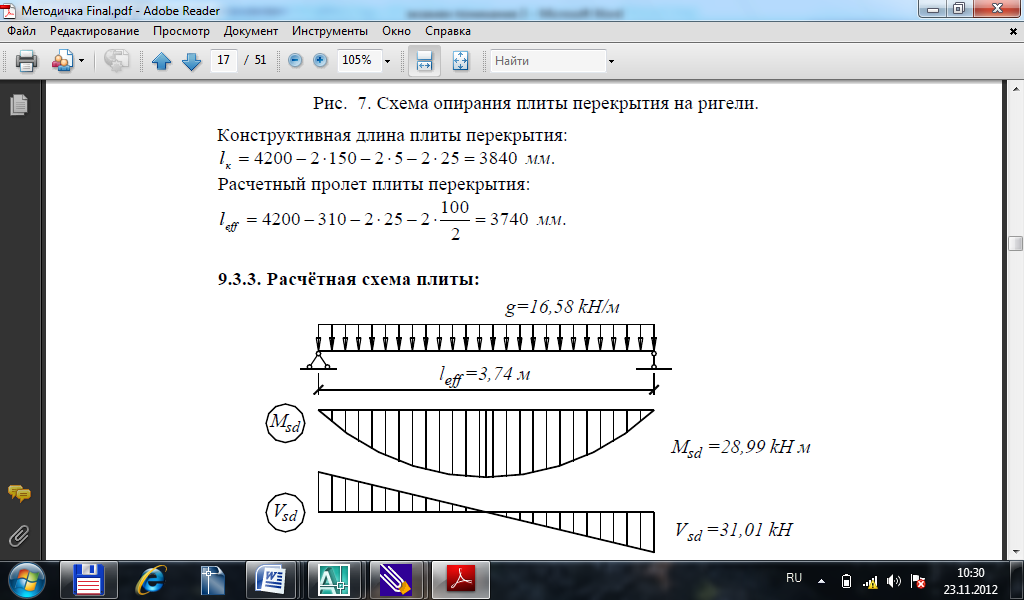Viewport: 1024px width, 600px height.
Task: Click the Adobe Reader title bar PDF icon
Action: coord(9,10)
